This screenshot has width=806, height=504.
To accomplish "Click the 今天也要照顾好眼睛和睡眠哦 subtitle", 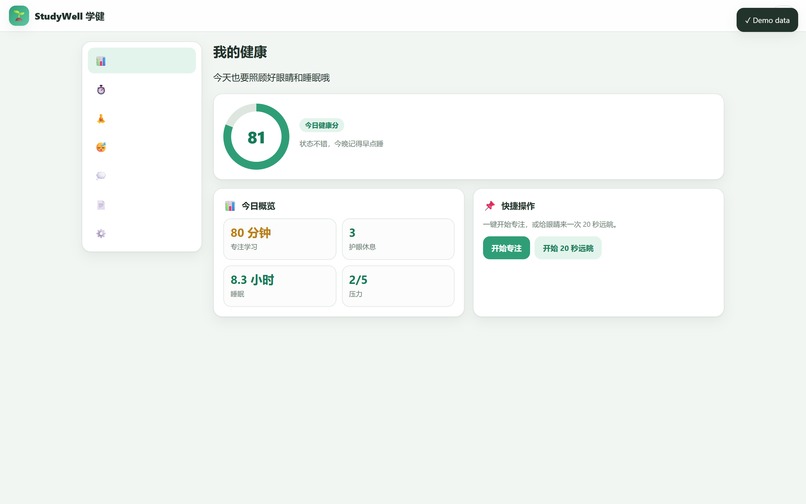I will pyautogui.click(x=271, y=78).
